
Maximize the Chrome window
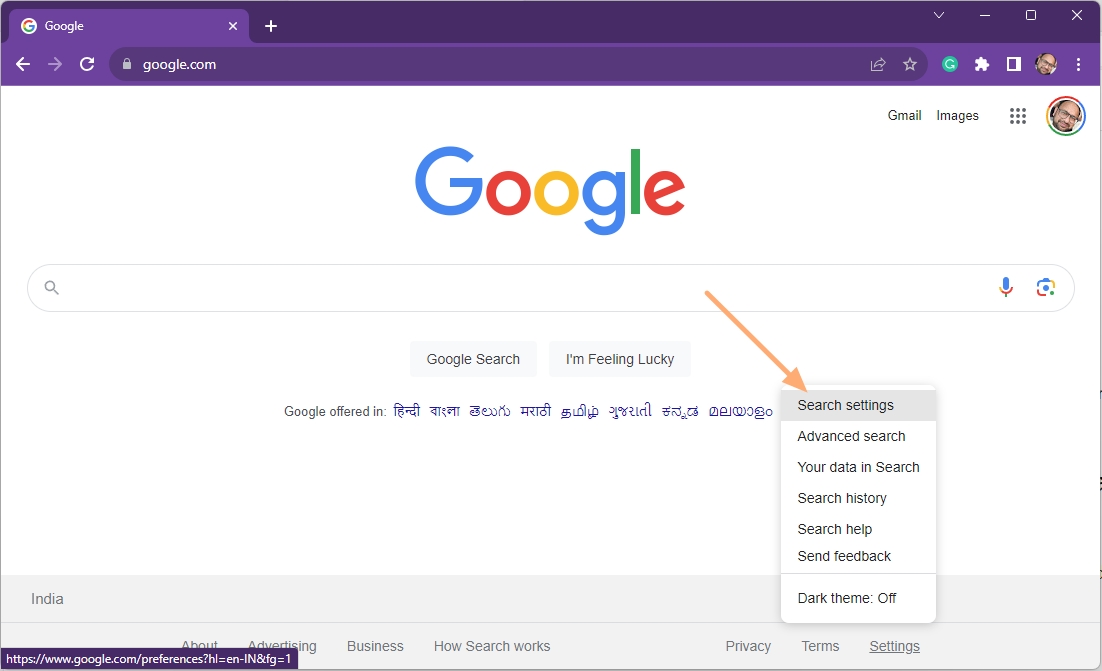tap(1031, 15)
